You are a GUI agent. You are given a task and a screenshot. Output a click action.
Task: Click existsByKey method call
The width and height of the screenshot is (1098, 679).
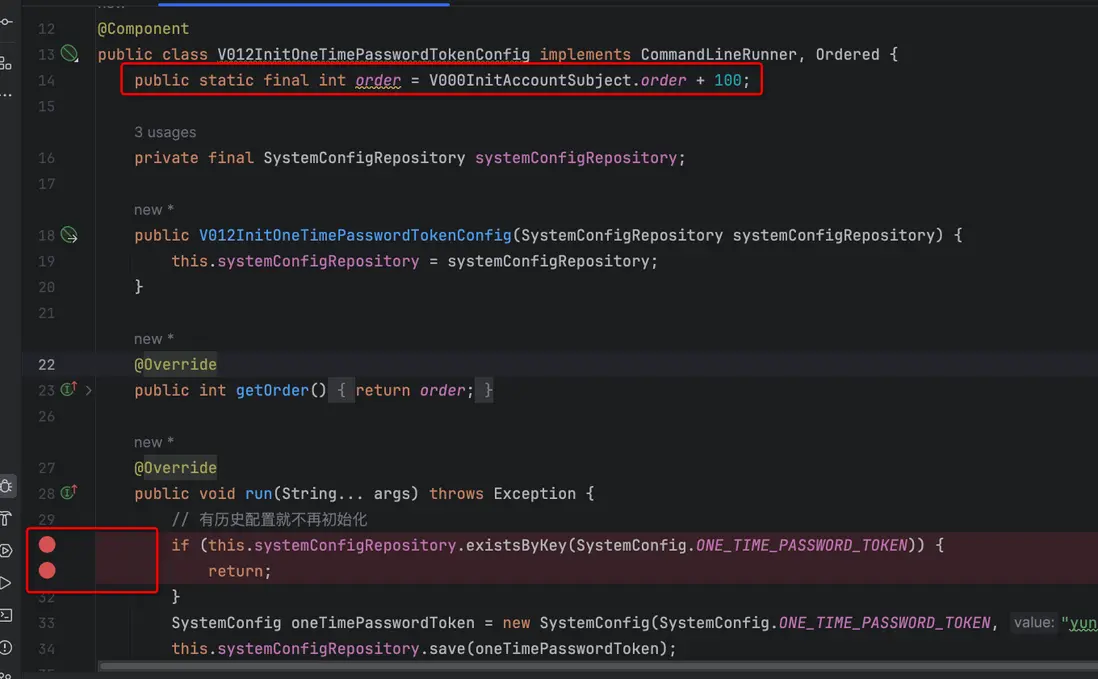[516, 545]
